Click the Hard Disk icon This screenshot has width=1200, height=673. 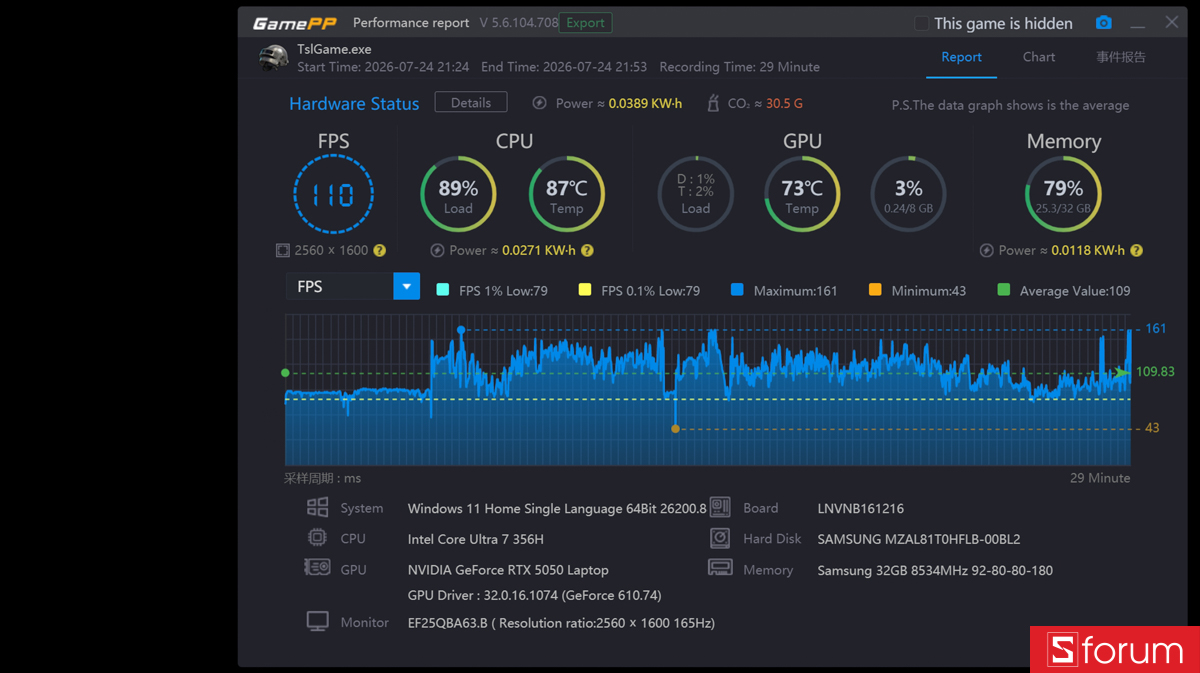coord(720,538)
